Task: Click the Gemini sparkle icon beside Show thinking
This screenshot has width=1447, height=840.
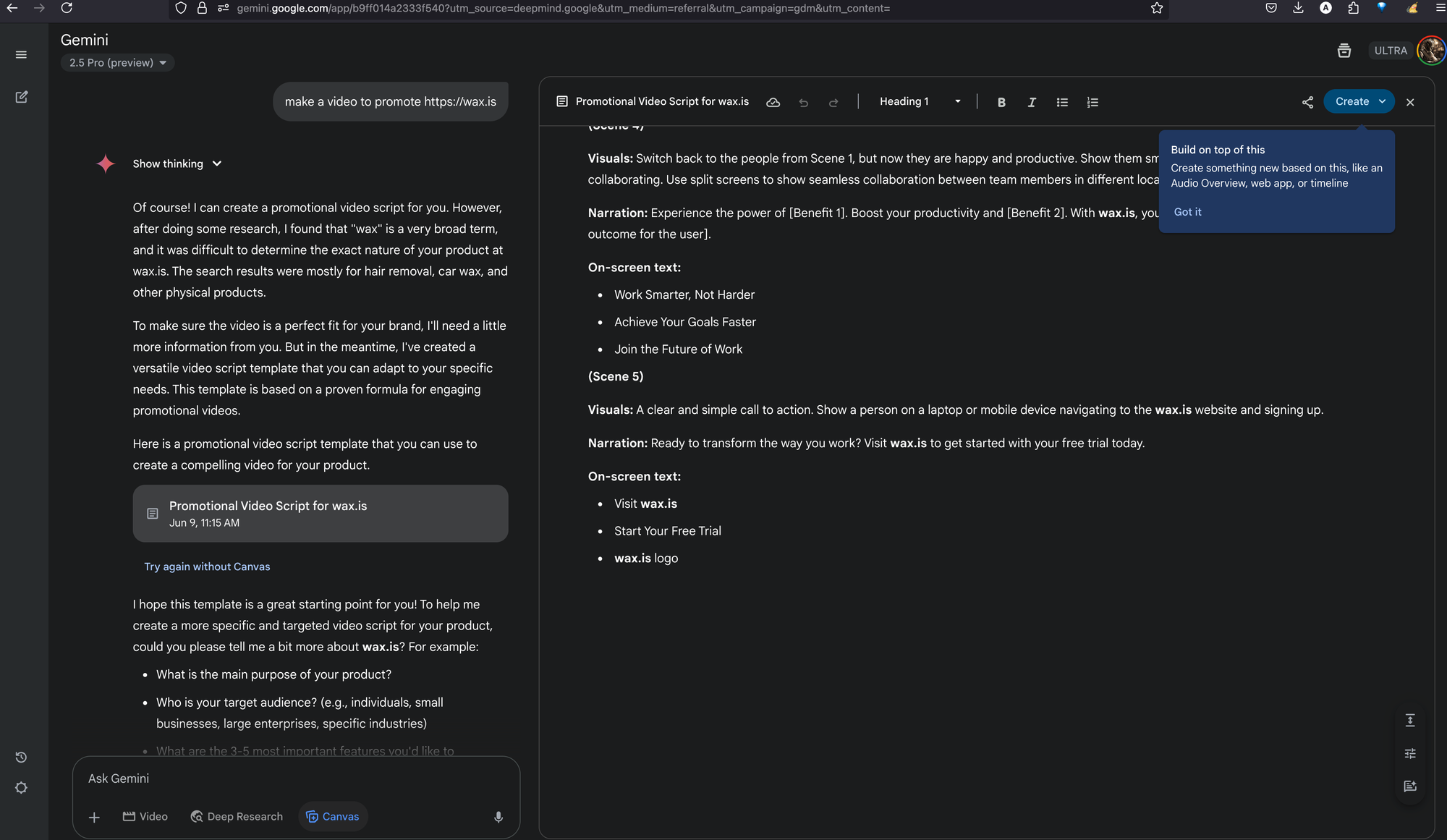Action: point(106,164)
